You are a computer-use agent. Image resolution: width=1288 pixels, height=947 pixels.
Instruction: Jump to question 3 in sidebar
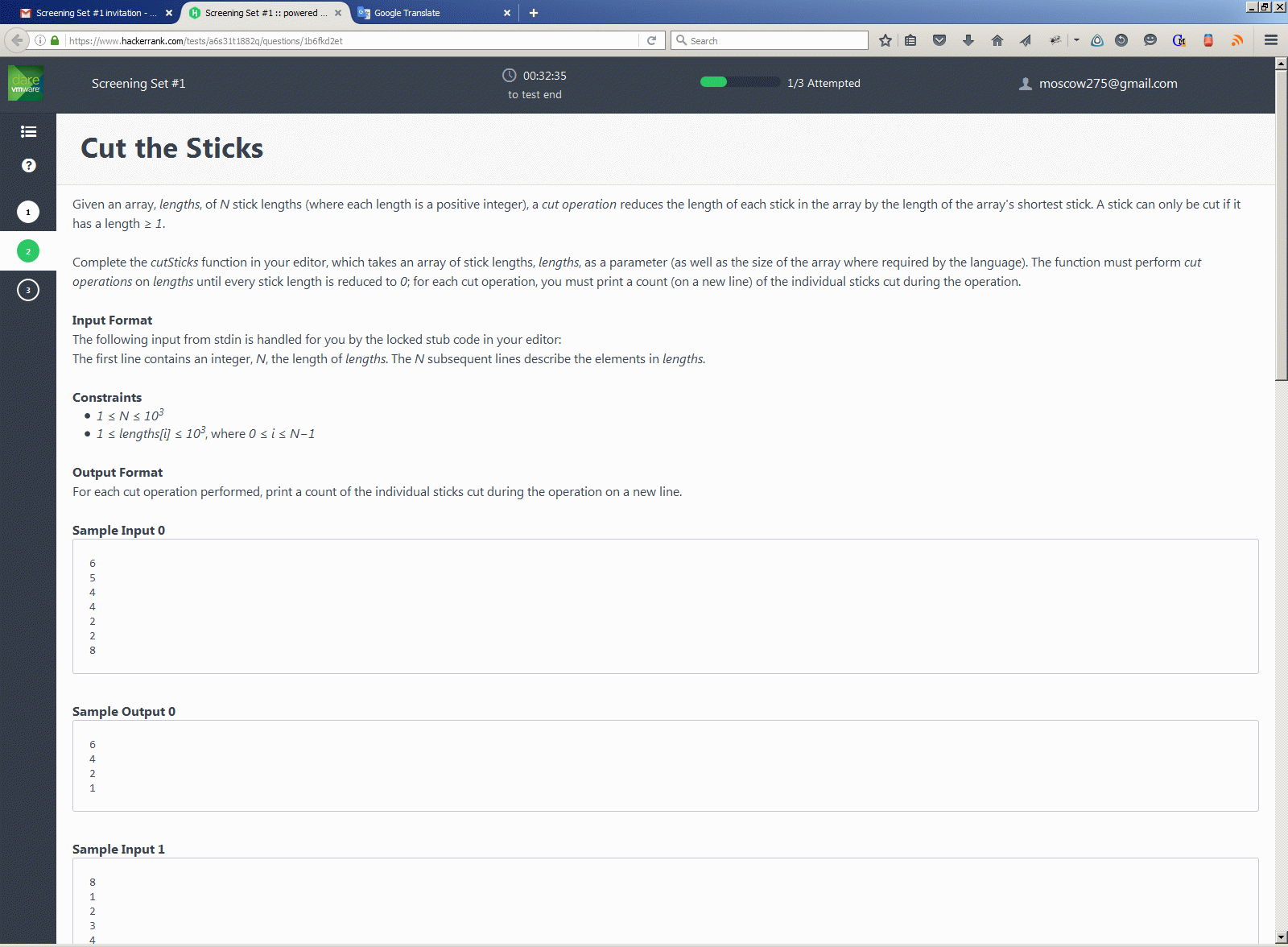(x=28, y=290)
